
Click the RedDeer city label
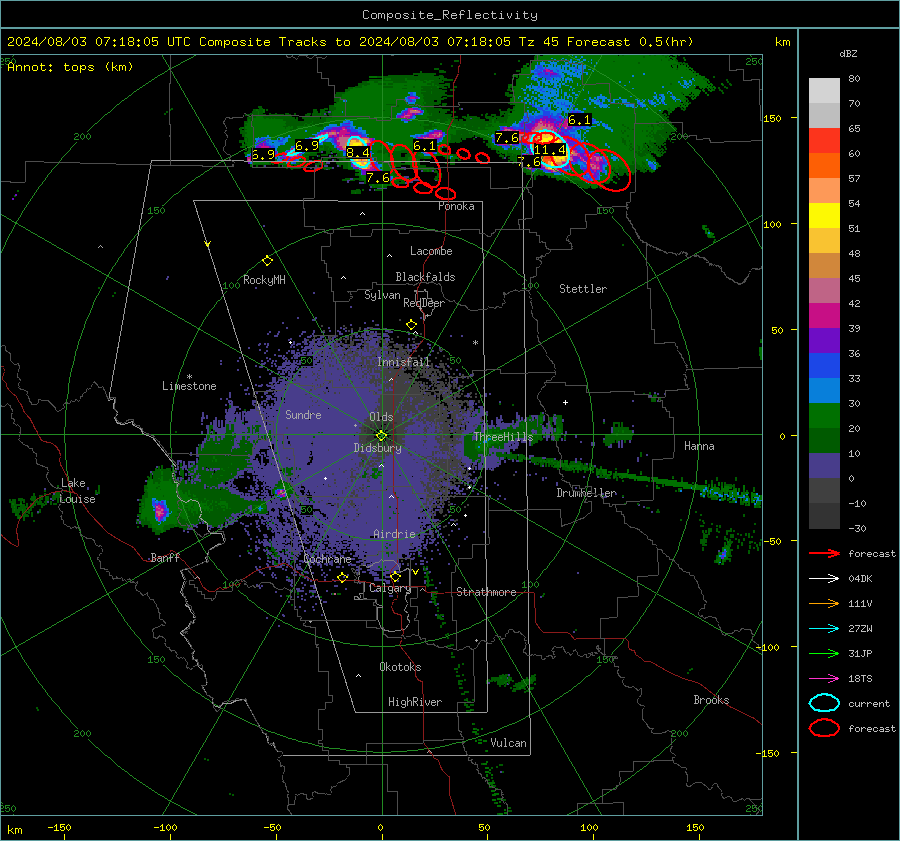pos(424,303)
